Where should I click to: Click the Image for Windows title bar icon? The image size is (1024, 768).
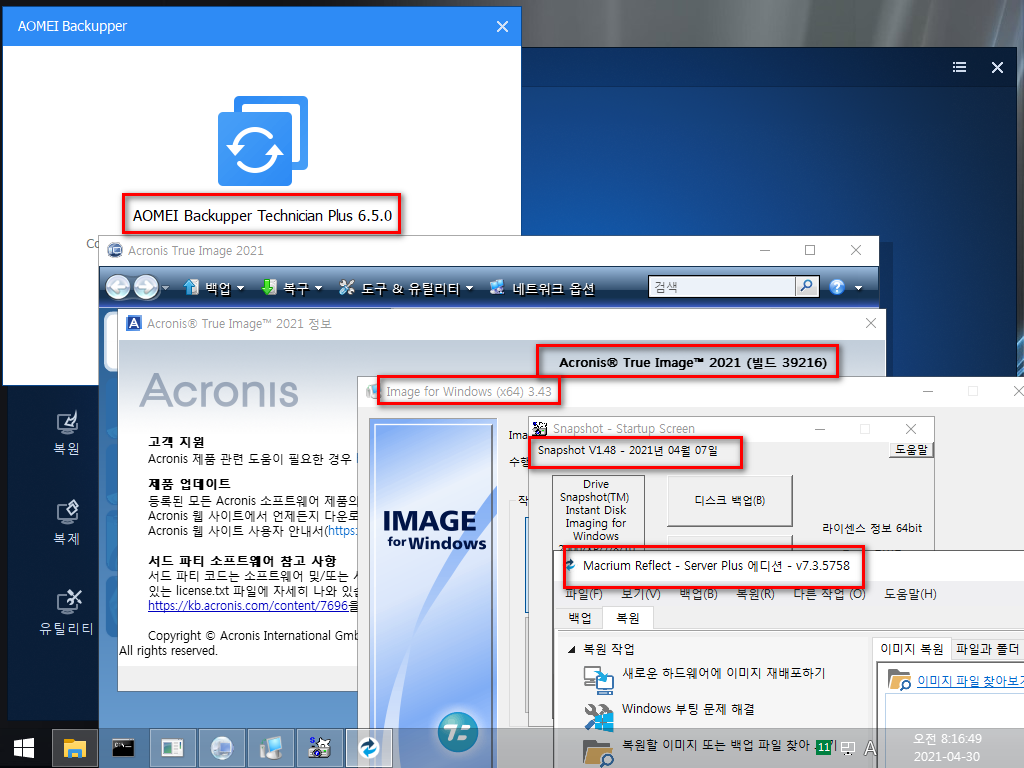click(x=372, y=392)
